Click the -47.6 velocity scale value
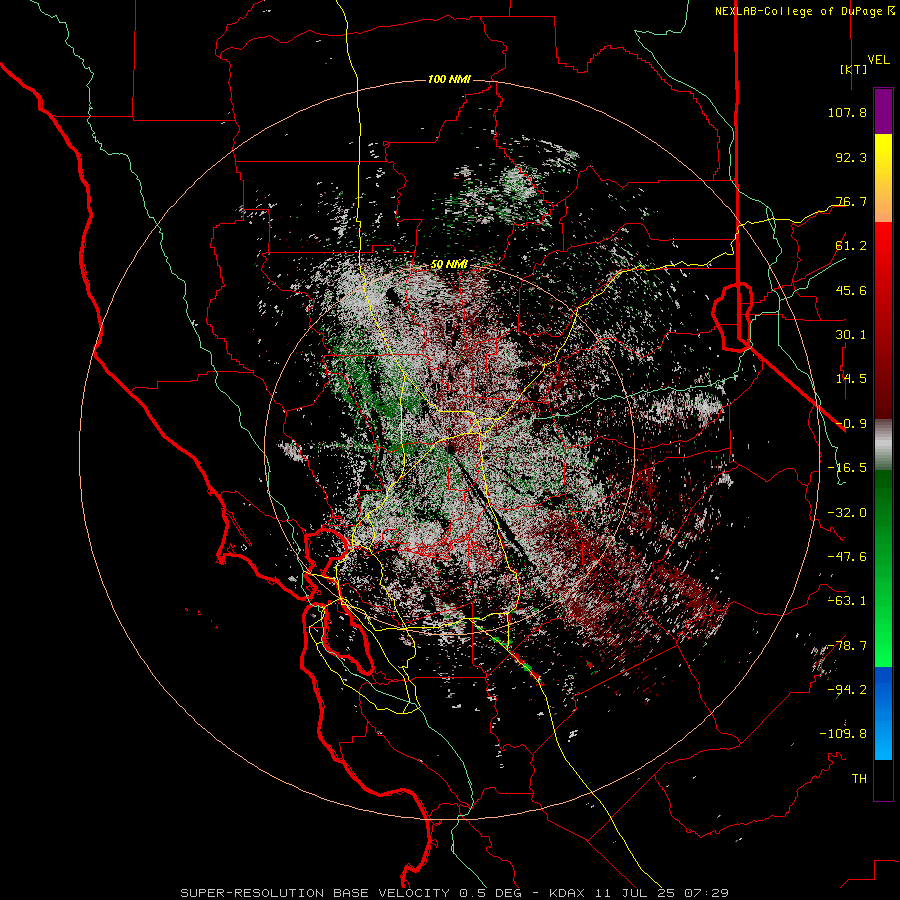The width and height of the screenshot is (900, 900). click(x=847, y=557)
